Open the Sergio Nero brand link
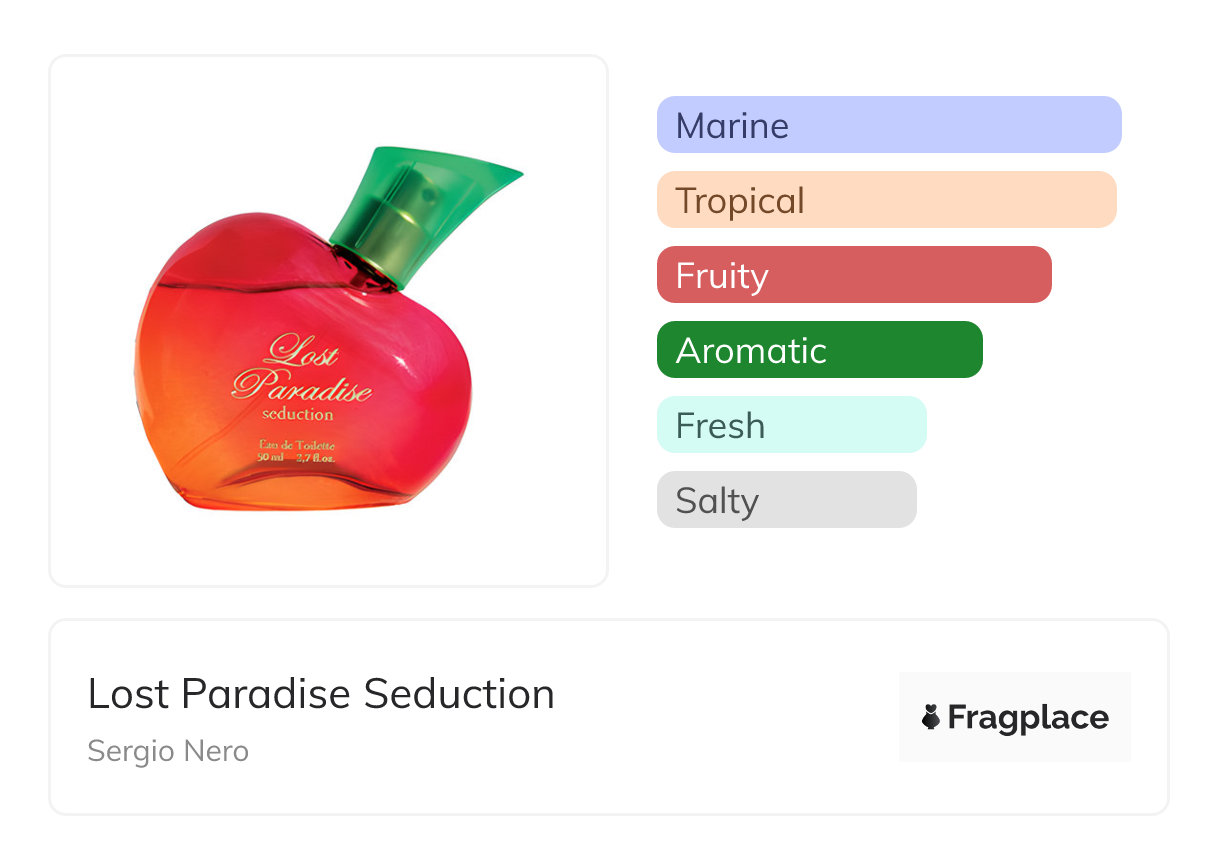The width and height of the screenshot is (1218, 864). 168,751
